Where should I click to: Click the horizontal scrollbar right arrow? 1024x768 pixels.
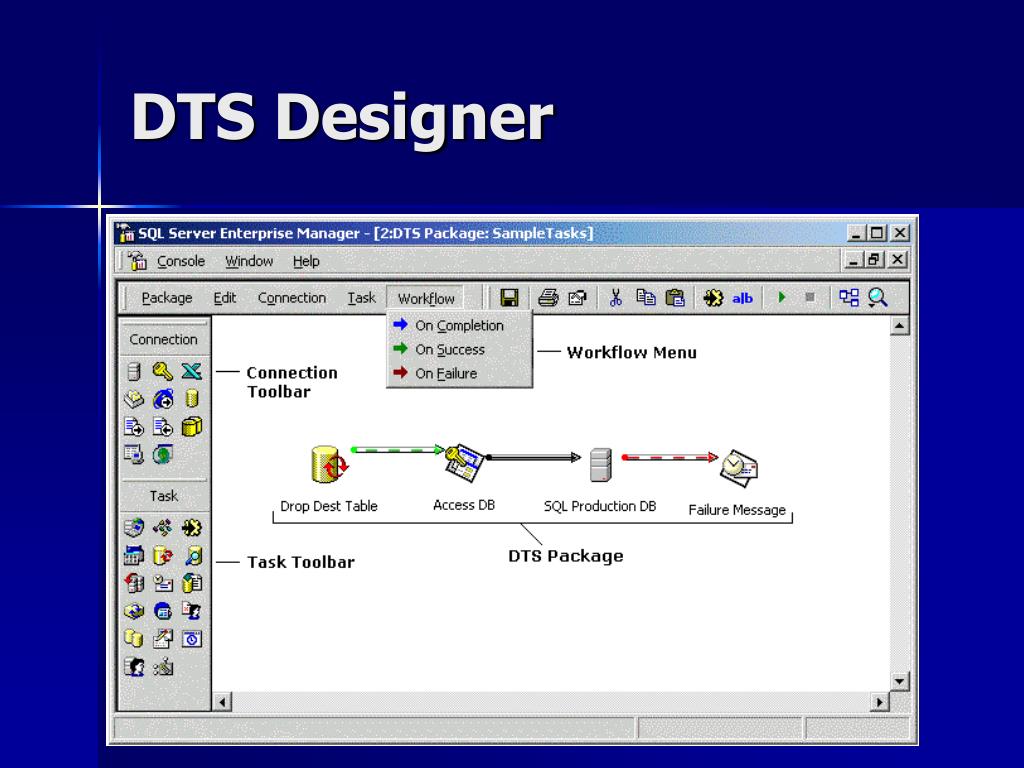pyautogui.click(x=880, y=702)
